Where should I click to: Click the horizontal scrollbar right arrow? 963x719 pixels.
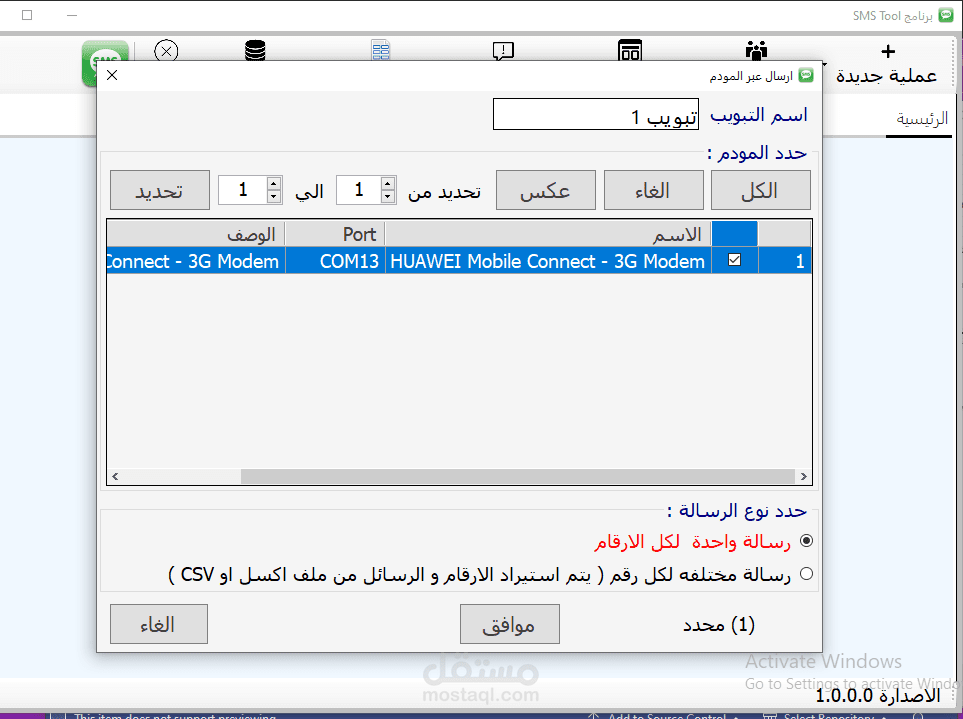(803, 476)
